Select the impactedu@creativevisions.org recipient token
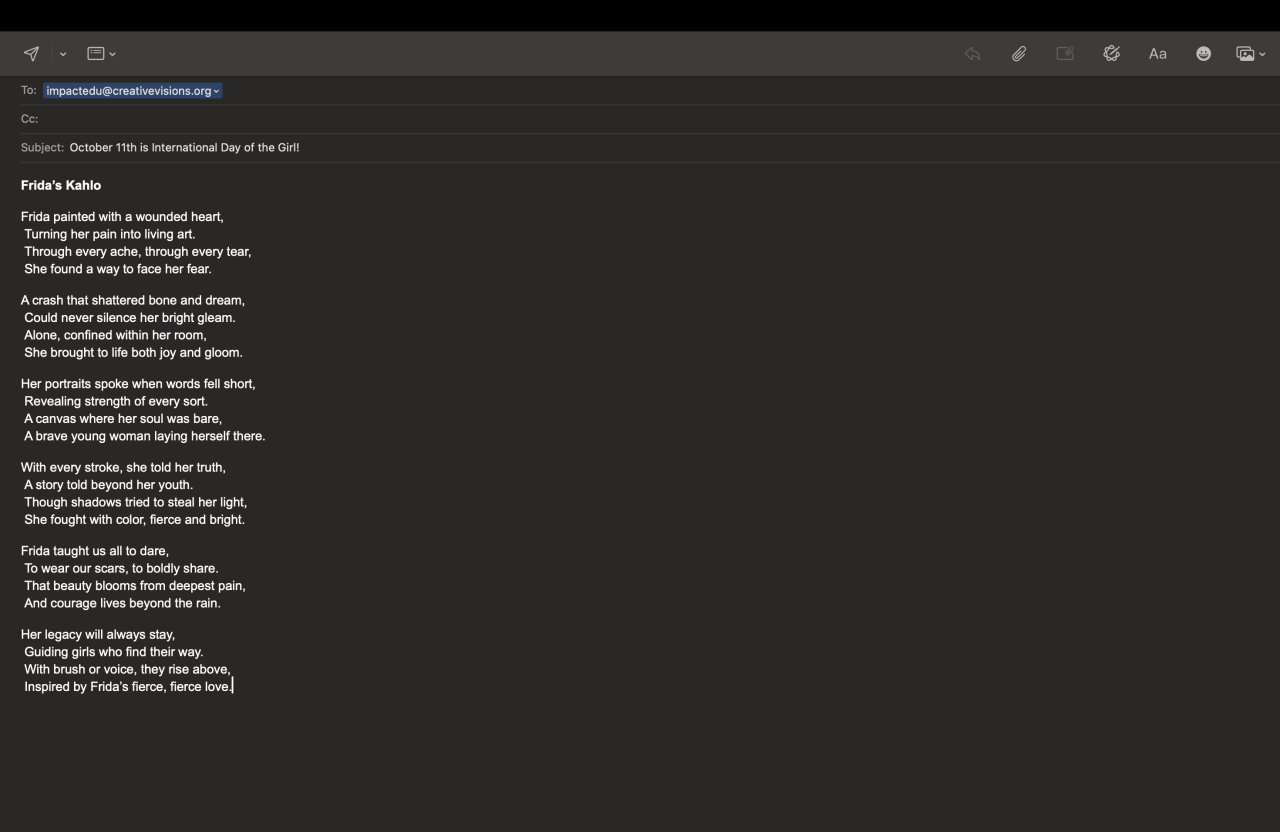1280x832 pixels. point(128,91)
